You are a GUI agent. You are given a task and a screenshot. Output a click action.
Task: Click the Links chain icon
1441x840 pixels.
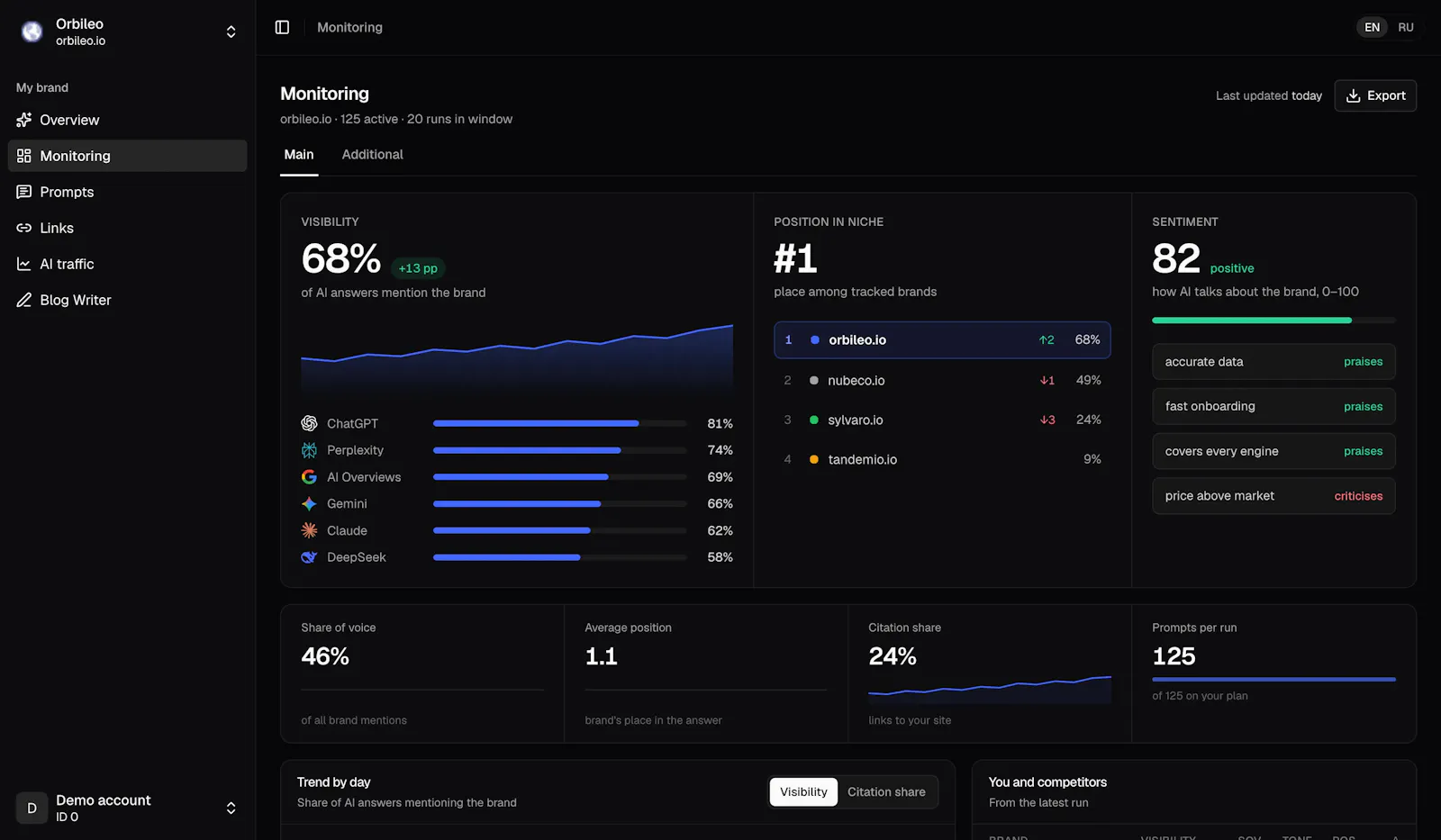24,228
